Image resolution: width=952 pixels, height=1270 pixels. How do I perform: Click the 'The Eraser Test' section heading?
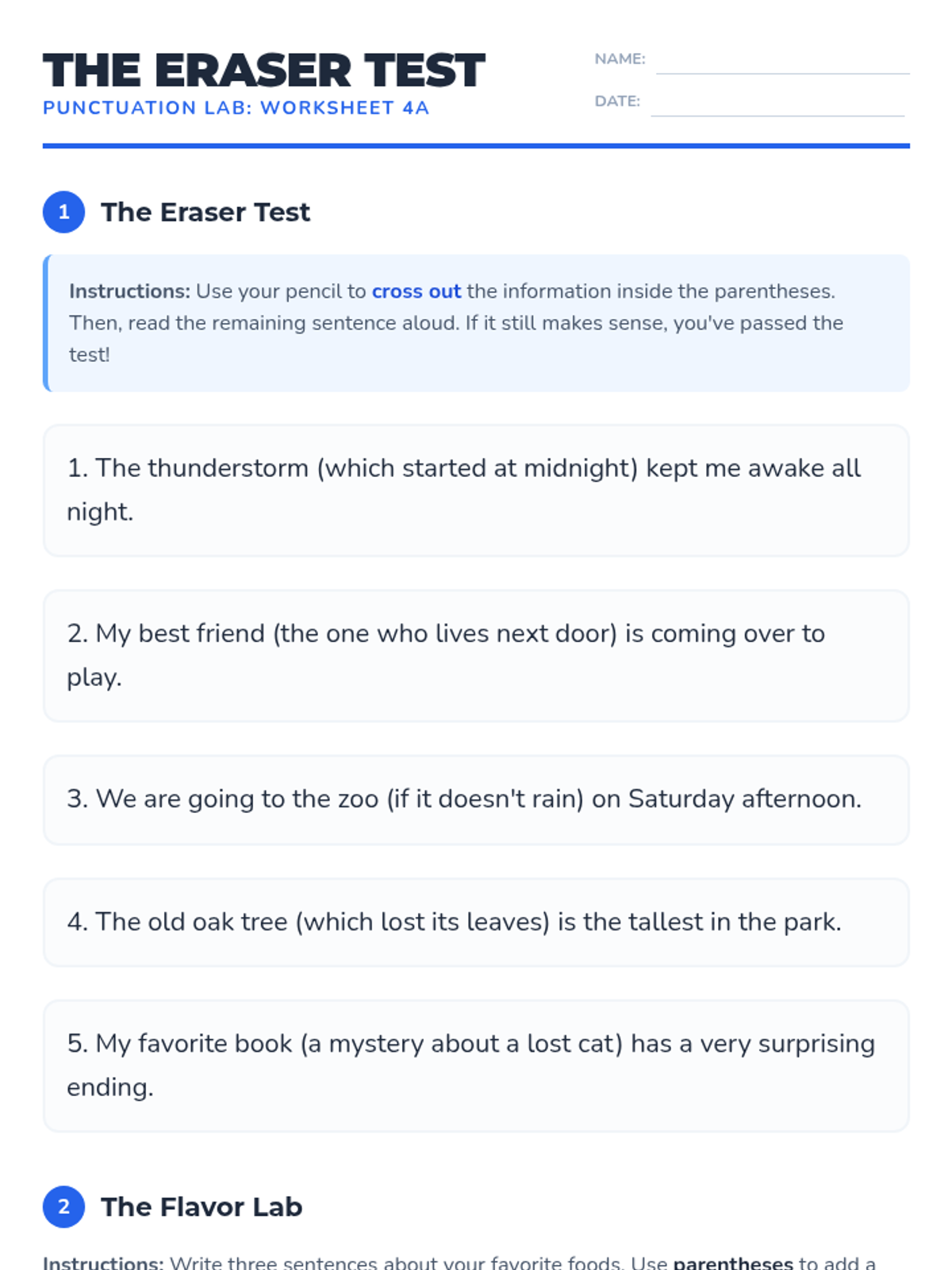pos(205,212)
